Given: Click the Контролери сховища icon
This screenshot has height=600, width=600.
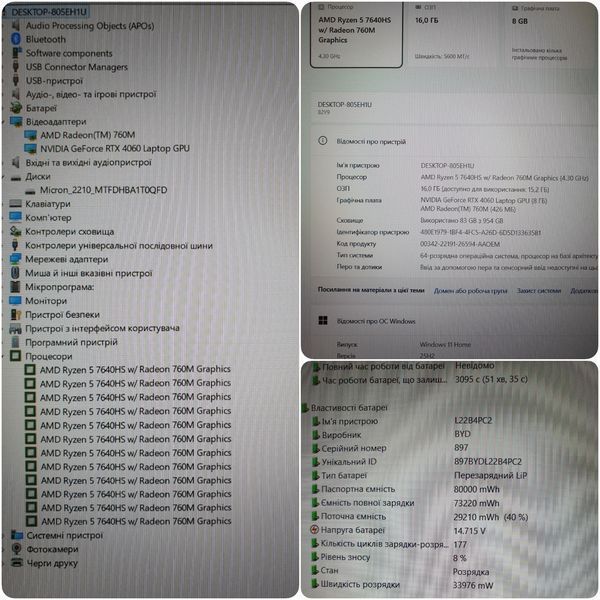Looking at the screenshot, I should 16,232.
